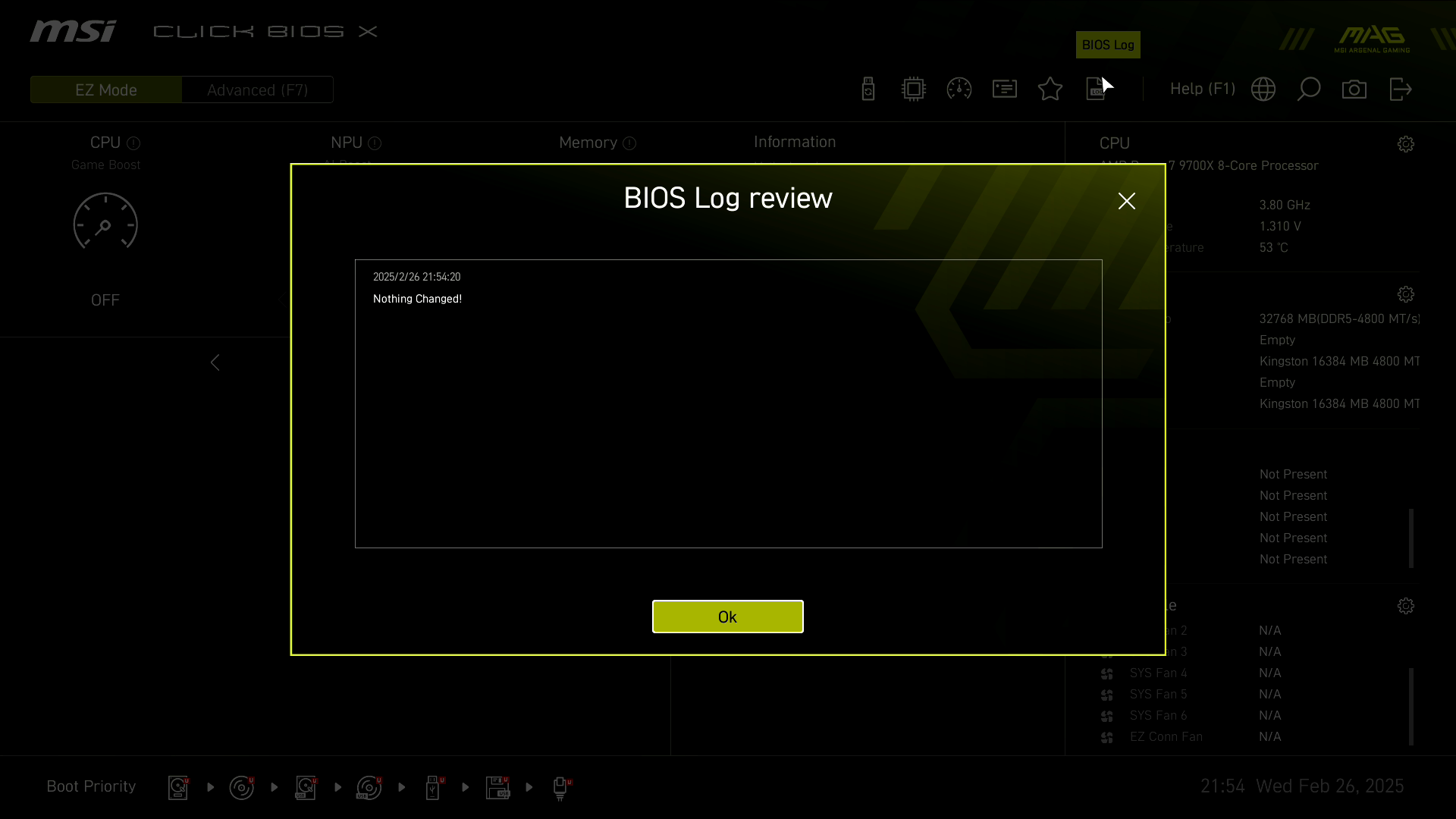
Task: Click Memory section gear settings toggle
Action: click(x=1406, y=294)
